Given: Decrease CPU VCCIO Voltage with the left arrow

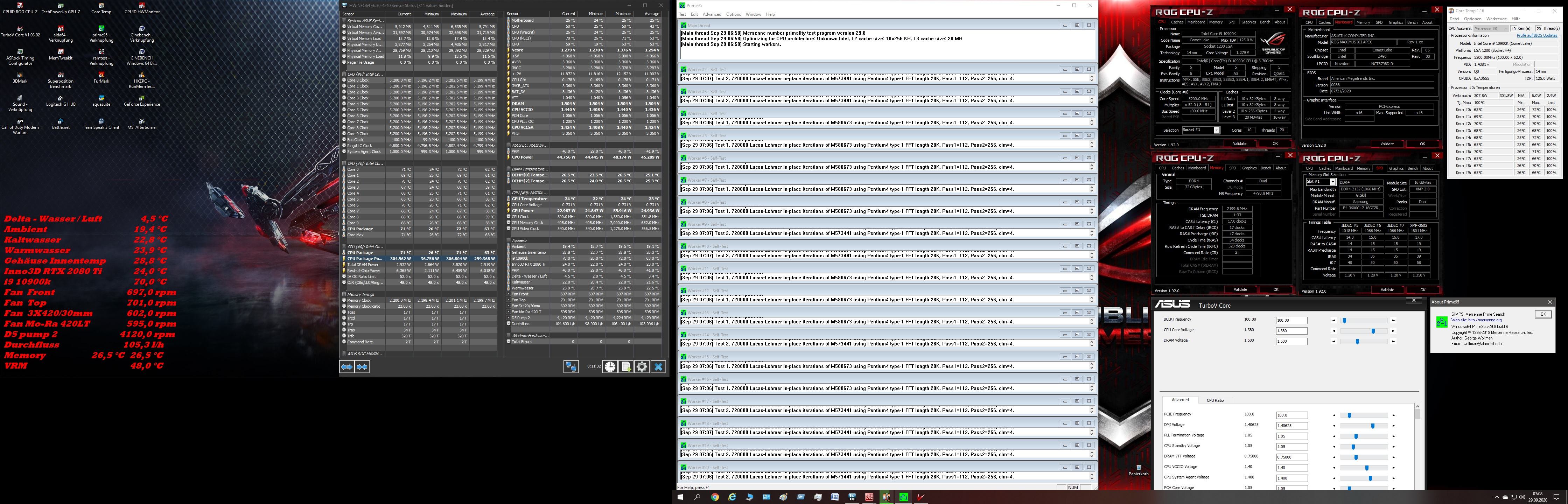Looking at the screenshot, I should pyautogui.click(x=1333, y=468).
